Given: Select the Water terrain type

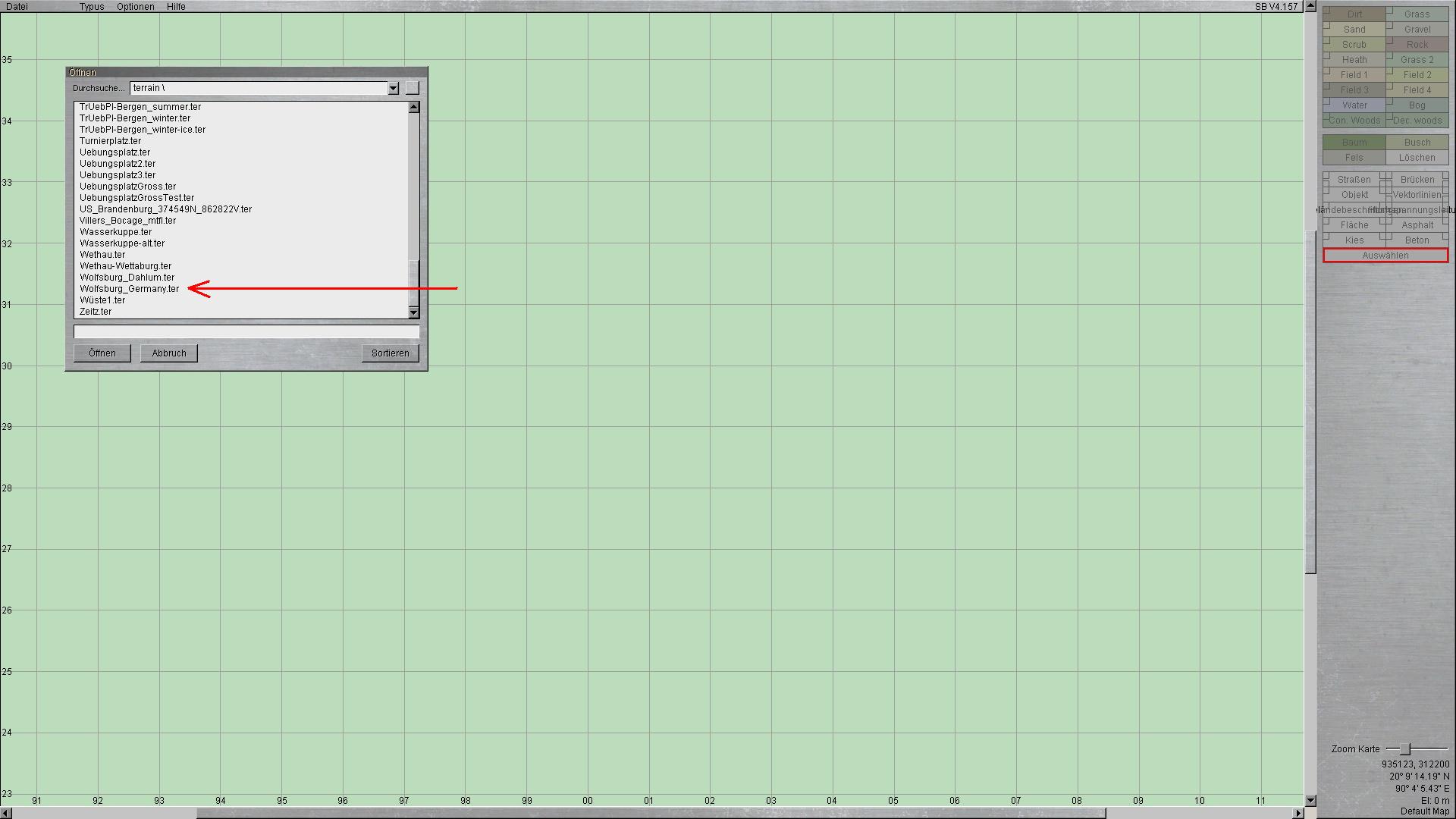Looking at the screenshot, I should click(x=1354, y=105).
